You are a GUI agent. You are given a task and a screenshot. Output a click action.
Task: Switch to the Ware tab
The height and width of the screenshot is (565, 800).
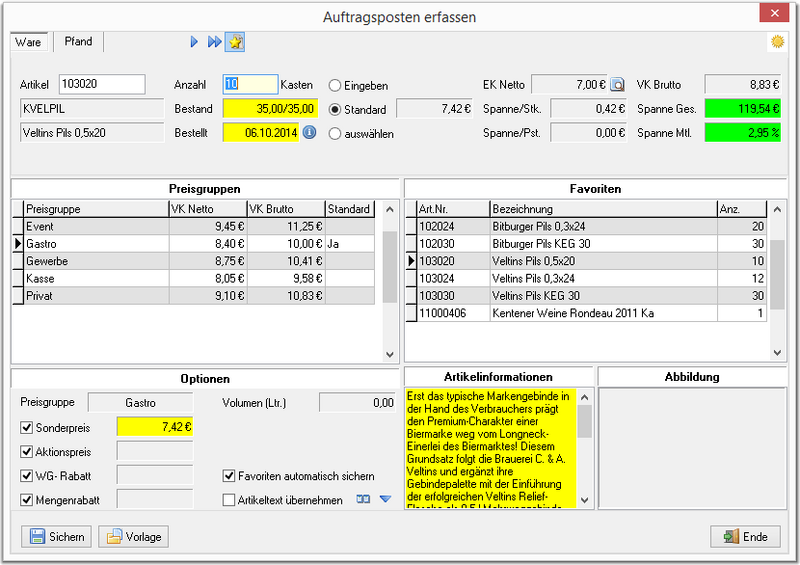[x=29, y=42]
